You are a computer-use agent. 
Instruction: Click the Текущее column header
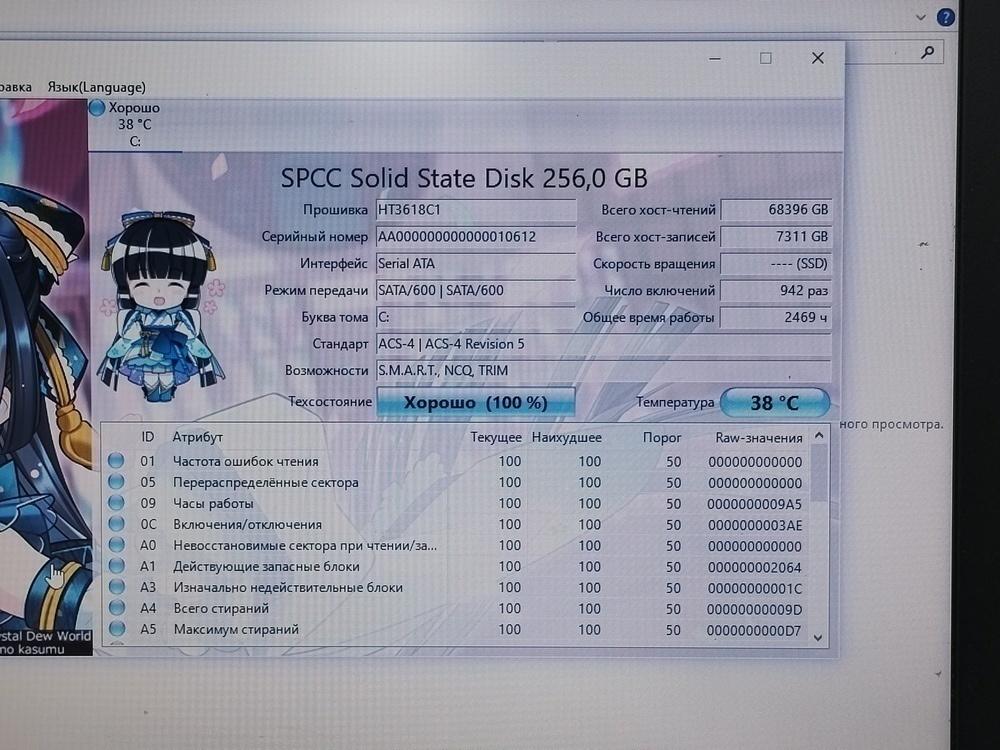tap(496, 438)
